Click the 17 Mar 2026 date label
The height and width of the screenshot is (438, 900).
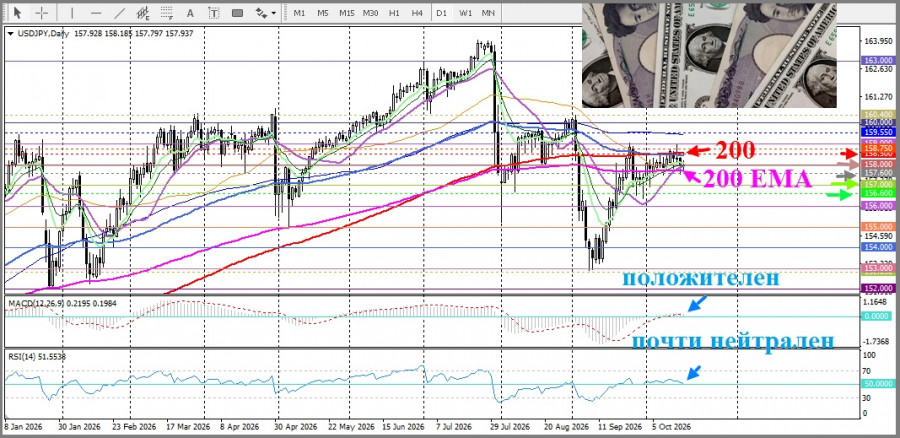tap(188, 428)
